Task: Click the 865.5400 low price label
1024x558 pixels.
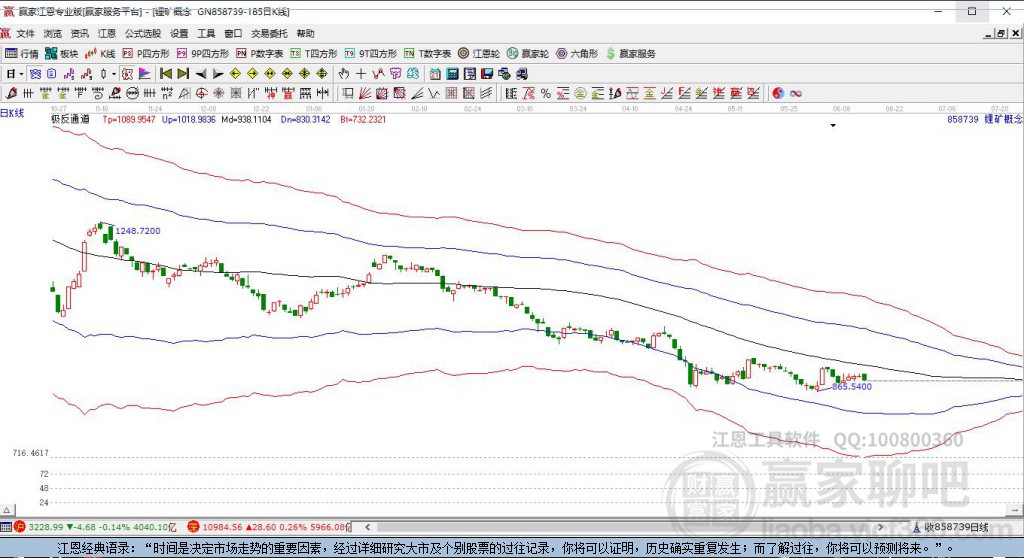Action: click(852, 387)
